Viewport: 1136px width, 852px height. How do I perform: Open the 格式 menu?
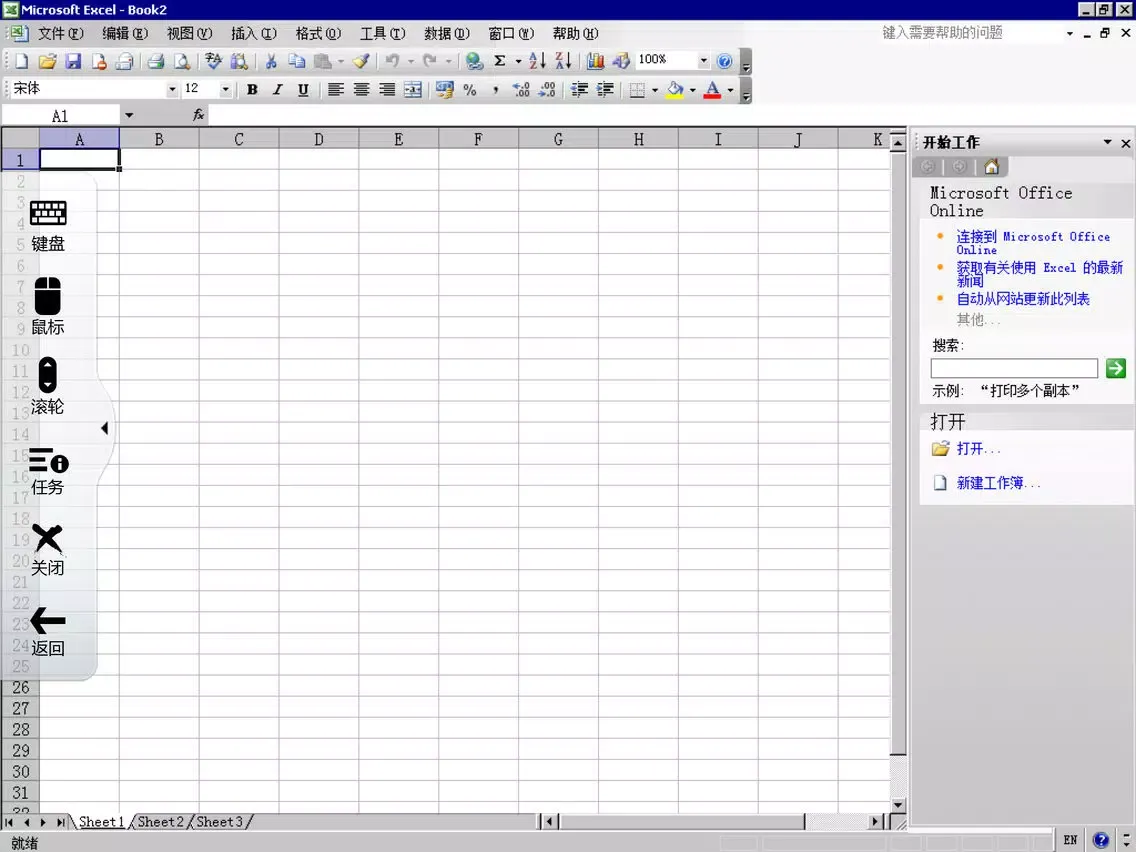tap(318, 33)
